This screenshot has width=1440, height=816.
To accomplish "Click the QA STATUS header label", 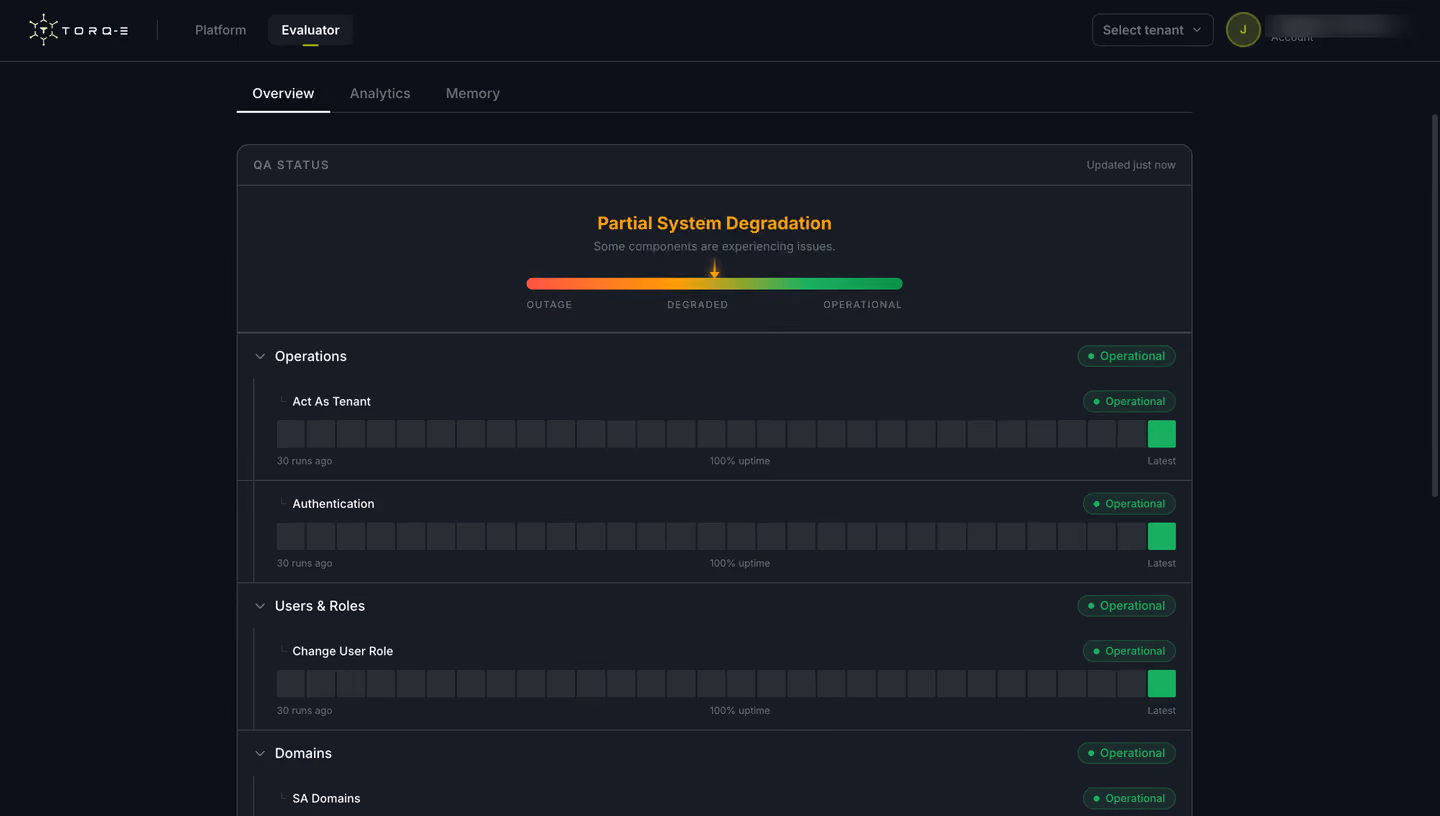I will click(291, 165).
